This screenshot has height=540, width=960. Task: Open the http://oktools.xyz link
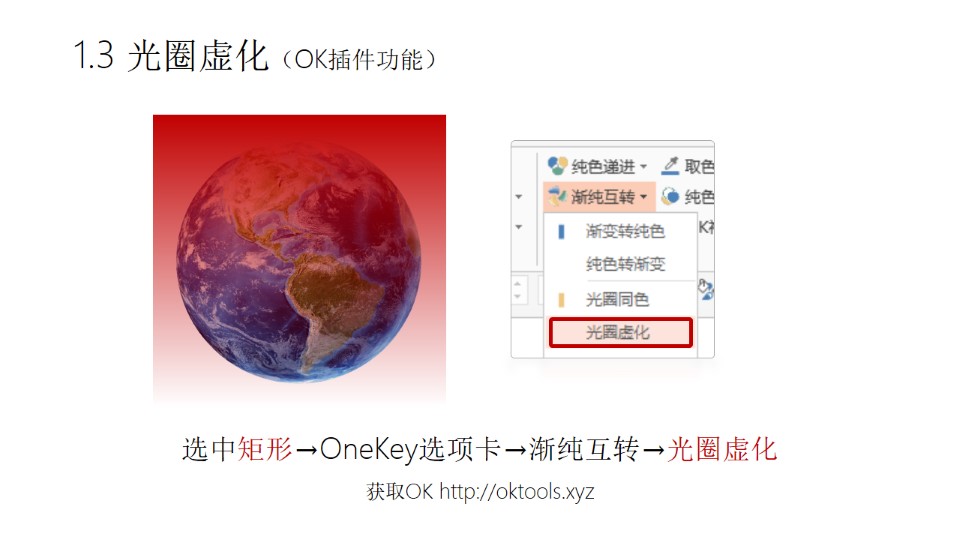[517, 492]
